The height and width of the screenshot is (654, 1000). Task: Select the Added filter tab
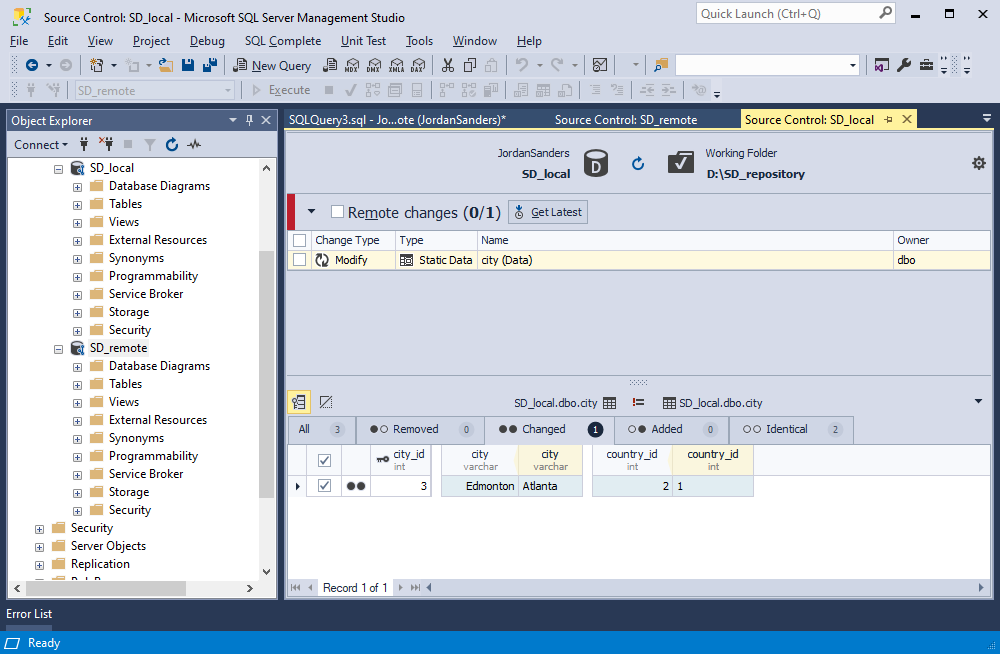point(671,429)
